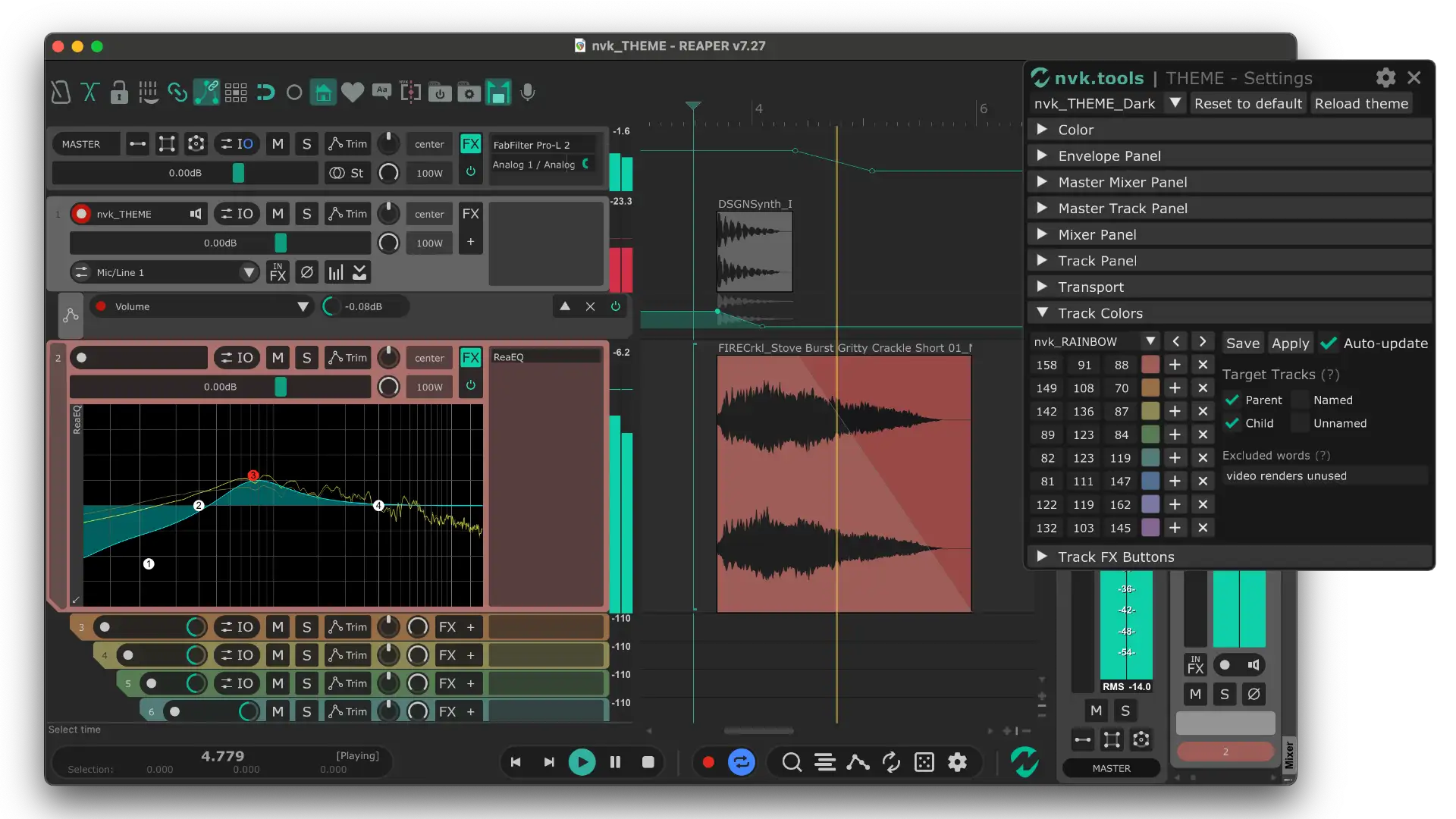Expand the Mixer Panel settings section
This screenshot has height=819, width=1456.
[1044, 234]
